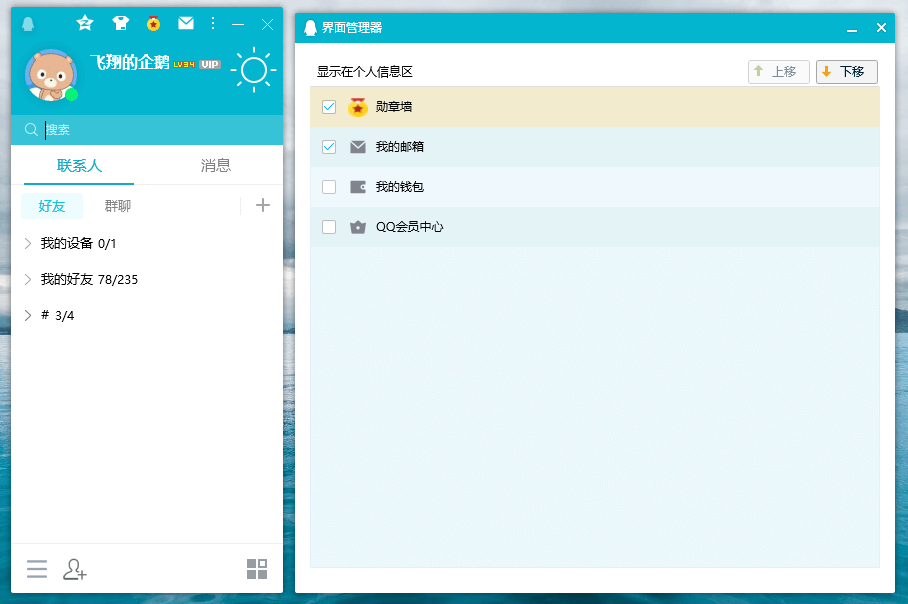
Task: Open the interface manager grid icon
Action: point(256,568)
